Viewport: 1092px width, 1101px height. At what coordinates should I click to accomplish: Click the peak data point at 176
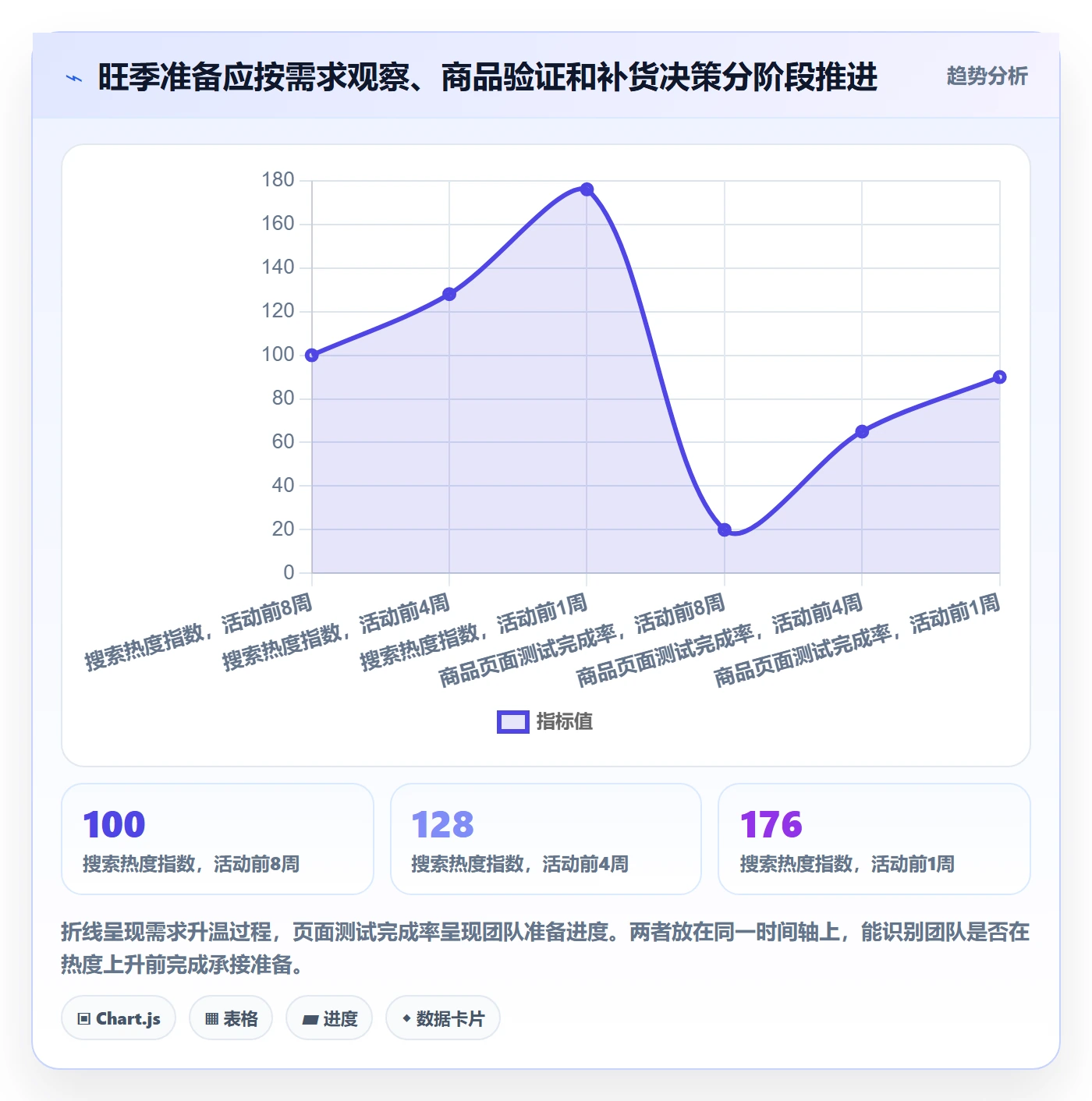587,189
